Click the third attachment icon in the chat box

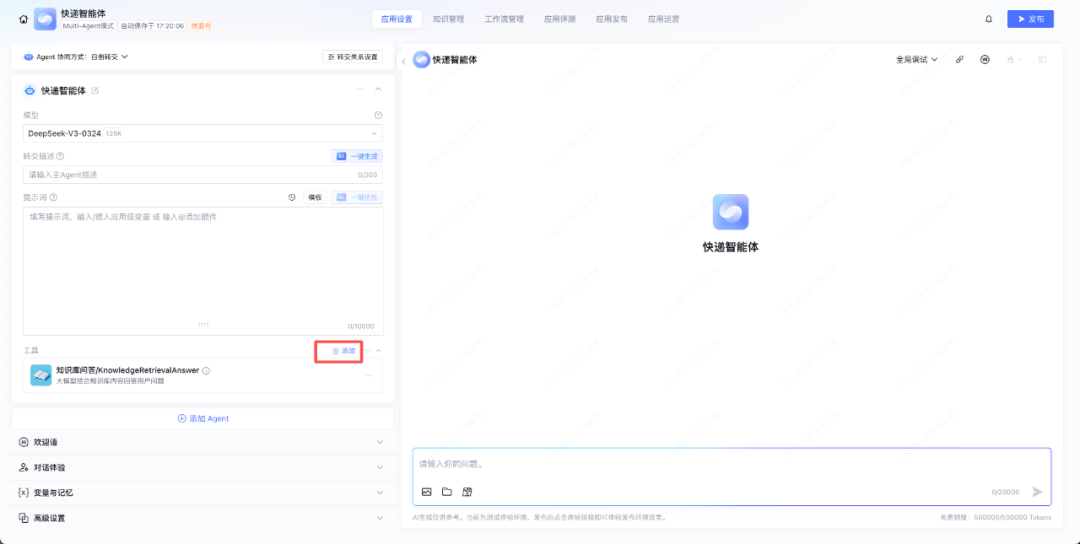(467, 492)
